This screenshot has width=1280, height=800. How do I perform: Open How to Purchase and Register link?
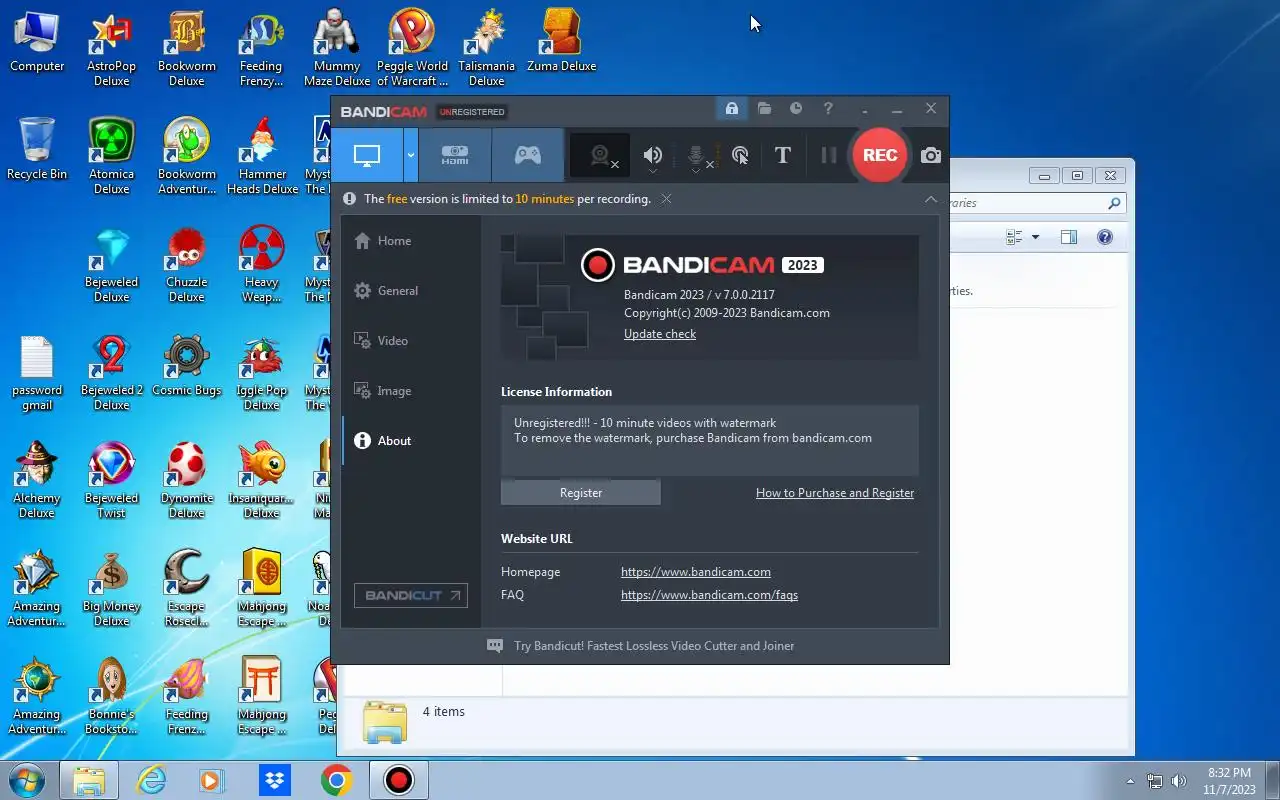(835, 493)
